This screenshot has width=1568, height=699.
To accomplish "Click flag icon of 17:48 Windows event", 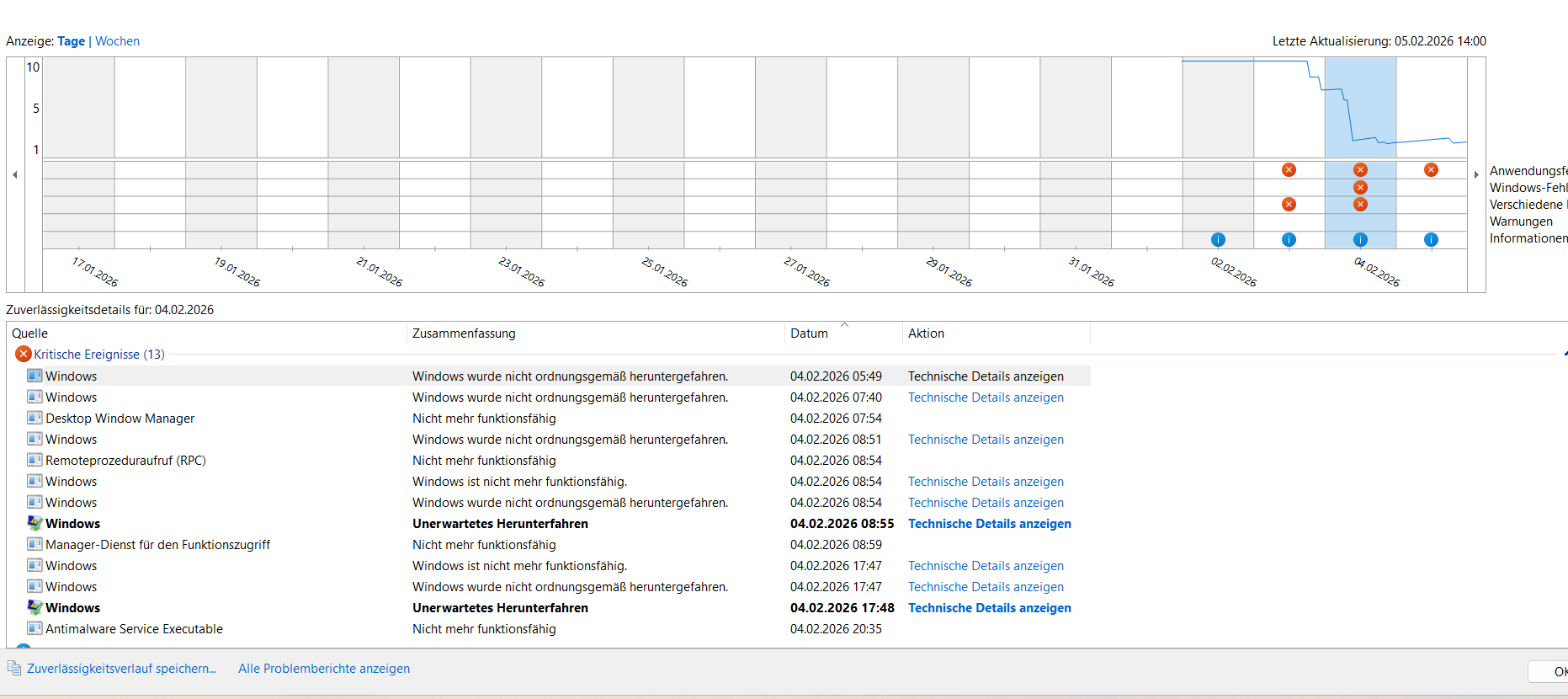I will (35, 607).
